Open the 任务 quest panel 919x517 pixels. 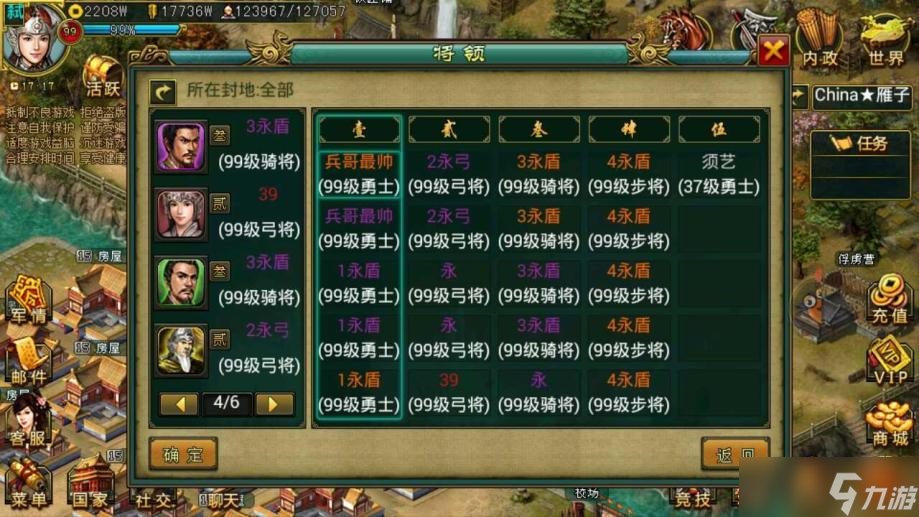click(x=860, y=144)
